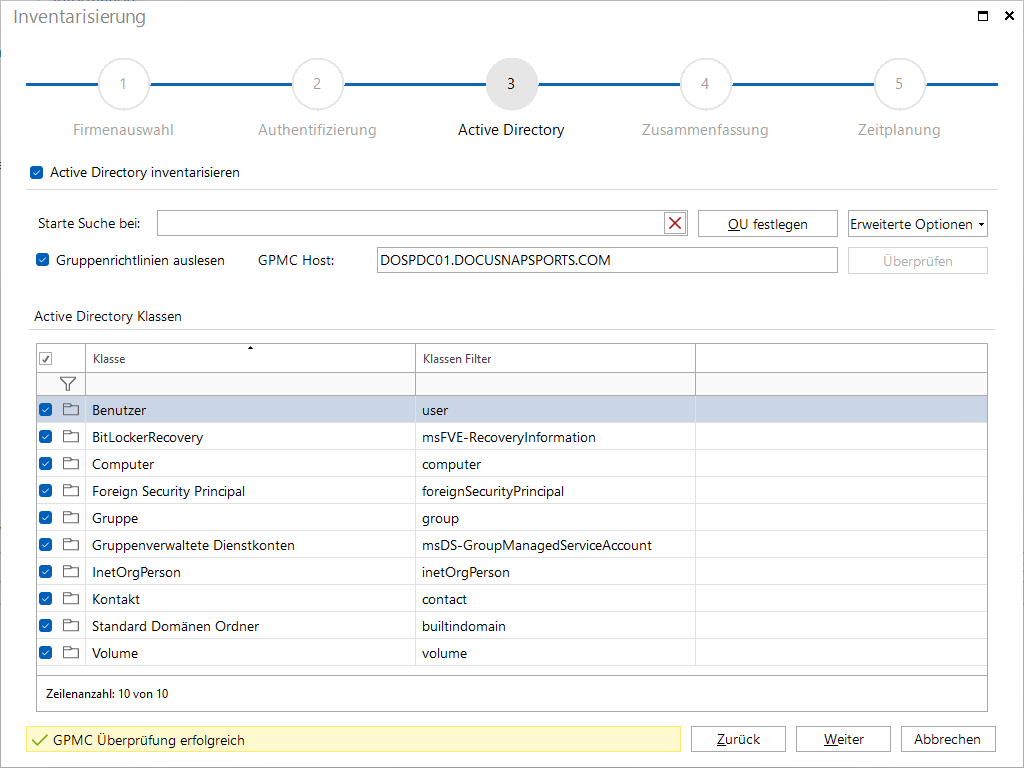The width and height of the screenshot is (1024, 768).
Task: Toggle Gruppenrichtlinien auslesen checkbox
Action: tap(42, 260)
